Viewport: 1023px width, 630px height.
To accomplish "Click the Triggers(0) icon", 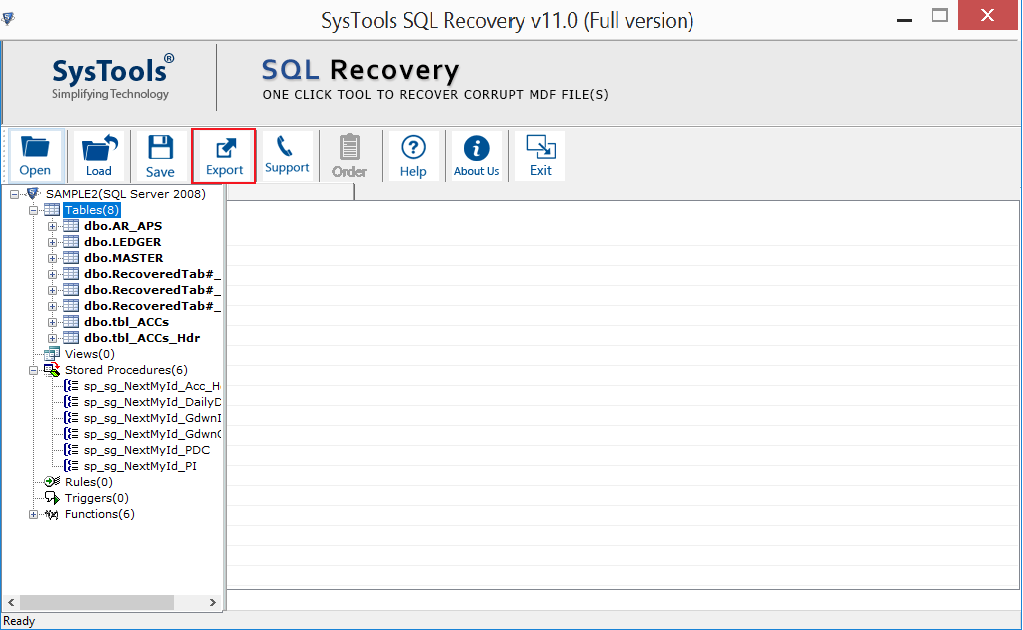I will tap(52, 498).
